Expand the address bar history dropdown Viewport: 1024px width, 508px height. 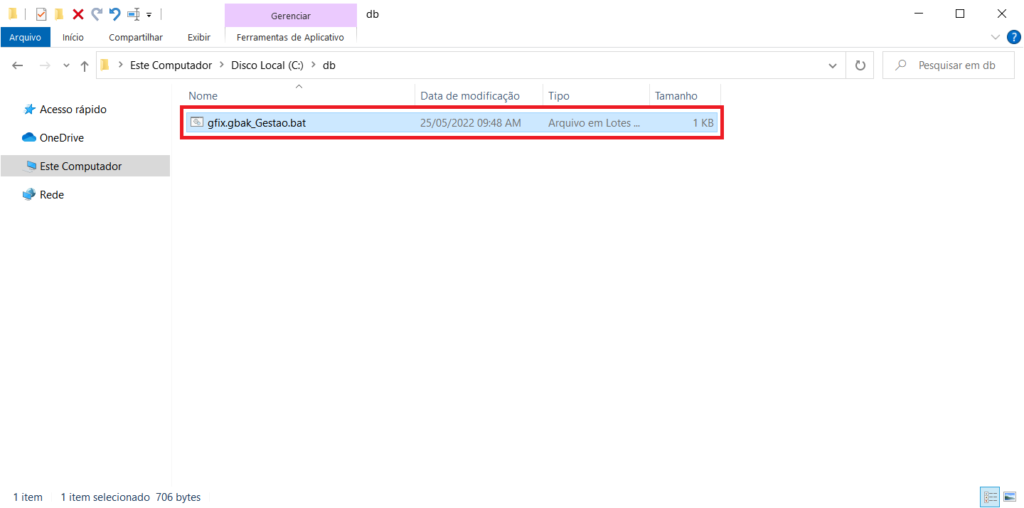833,65
